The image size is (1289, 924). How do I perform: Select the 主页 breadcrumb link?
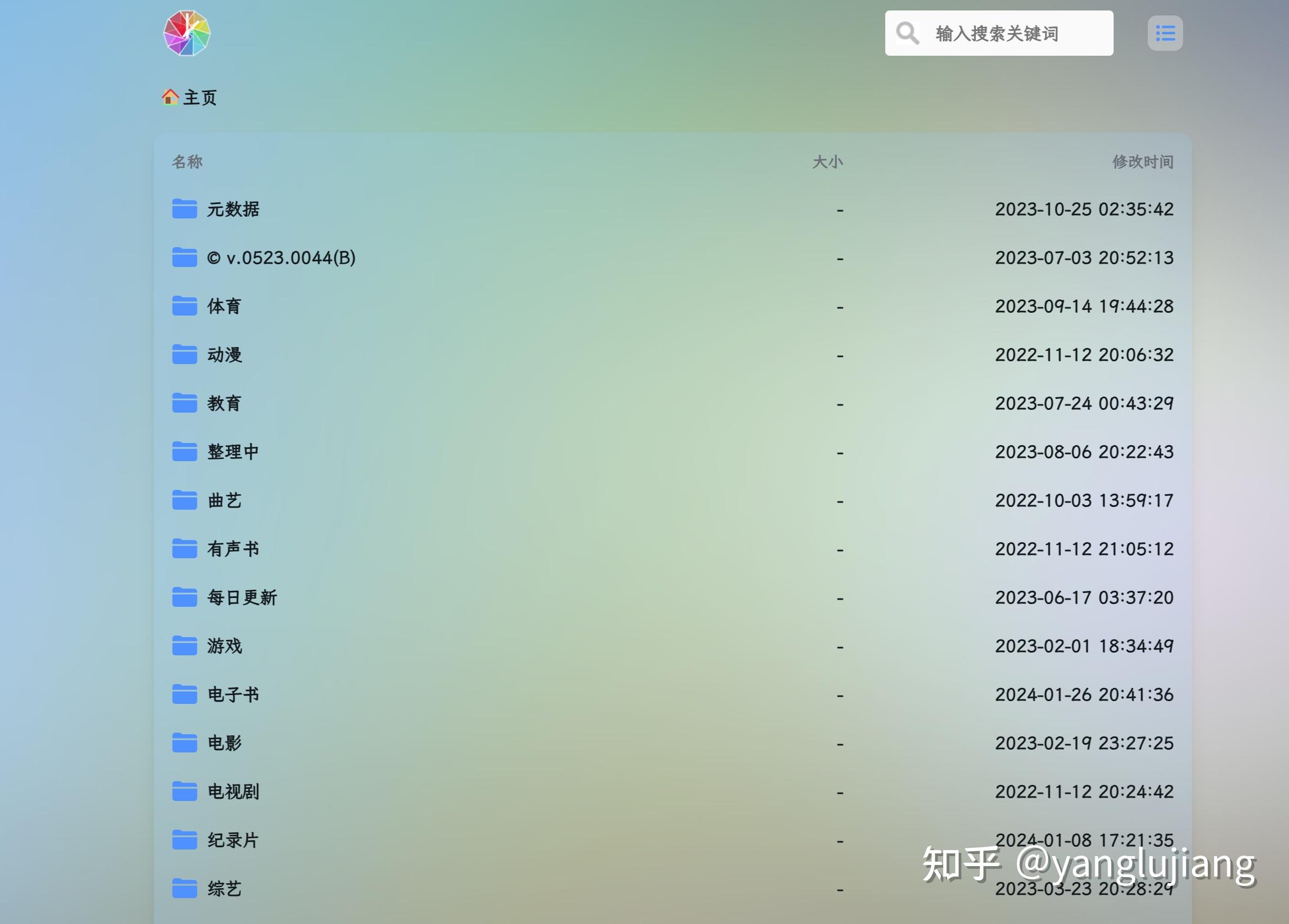pos(199,97)
